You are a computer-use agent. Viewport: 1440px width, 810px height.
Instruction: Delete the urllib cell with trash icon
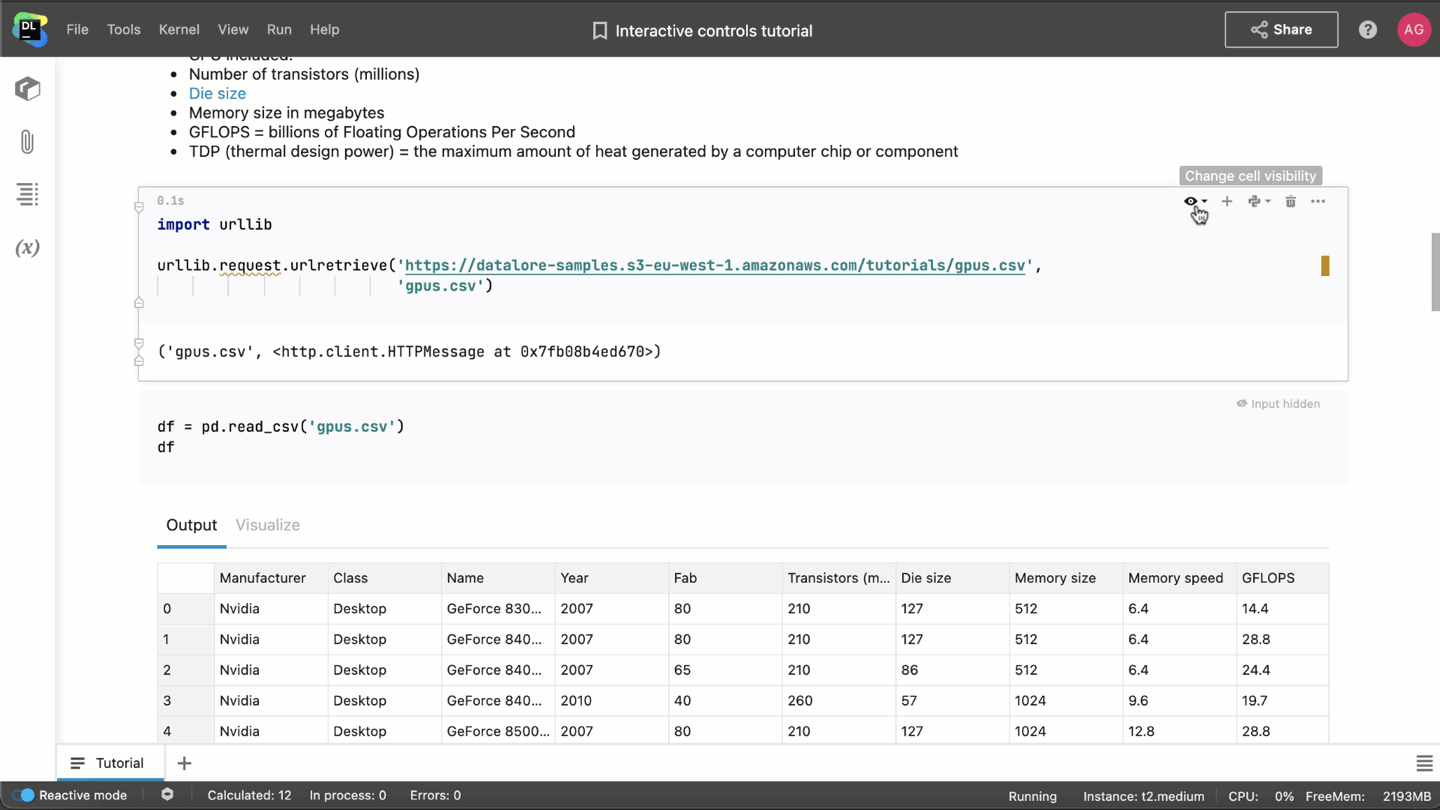click(1290, 202)
